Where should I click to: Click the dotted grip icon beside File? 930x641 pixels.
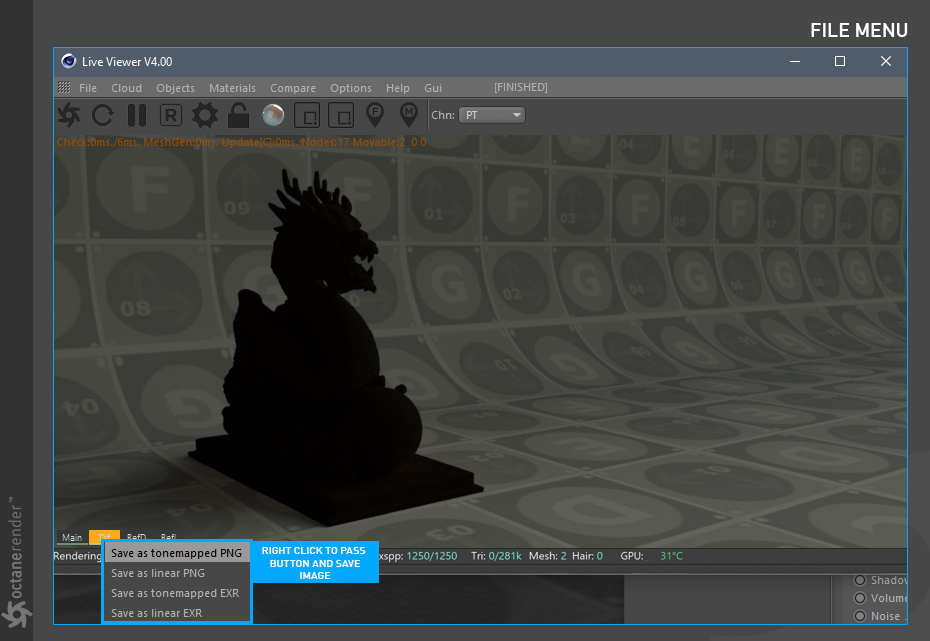64,88
